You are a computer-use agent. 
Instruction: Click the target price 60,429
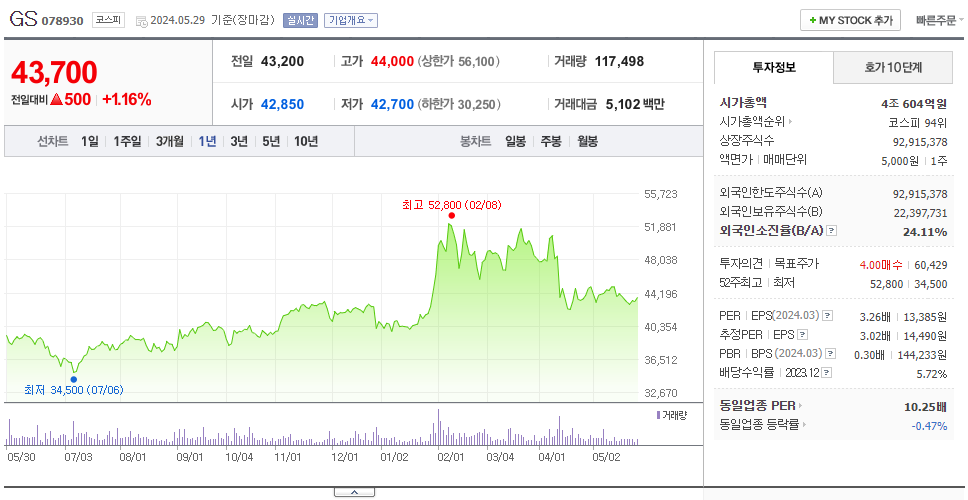[x=931, y=265]
